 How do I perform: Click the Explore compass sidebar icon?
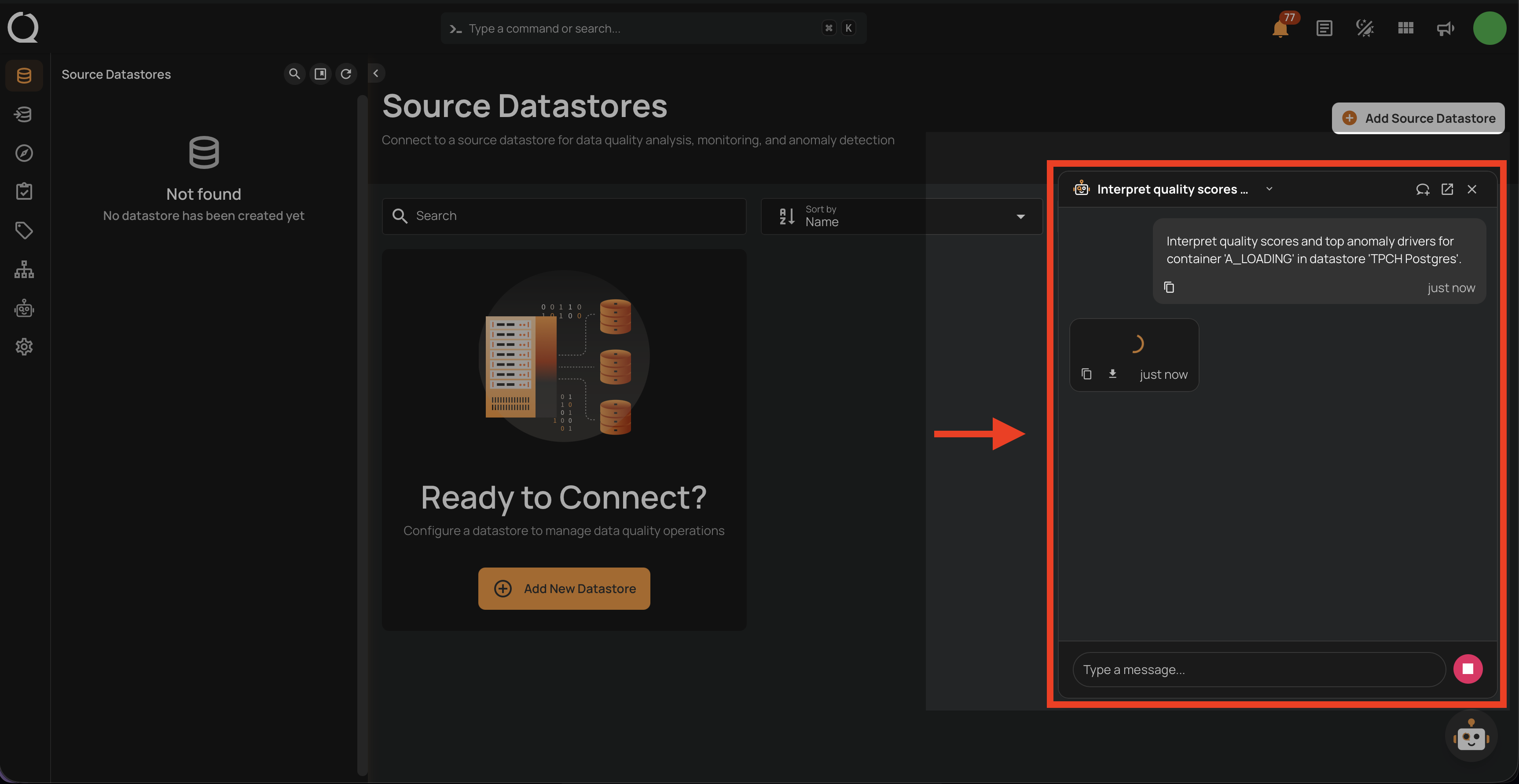pyautogui.click(x=24, y=153)
